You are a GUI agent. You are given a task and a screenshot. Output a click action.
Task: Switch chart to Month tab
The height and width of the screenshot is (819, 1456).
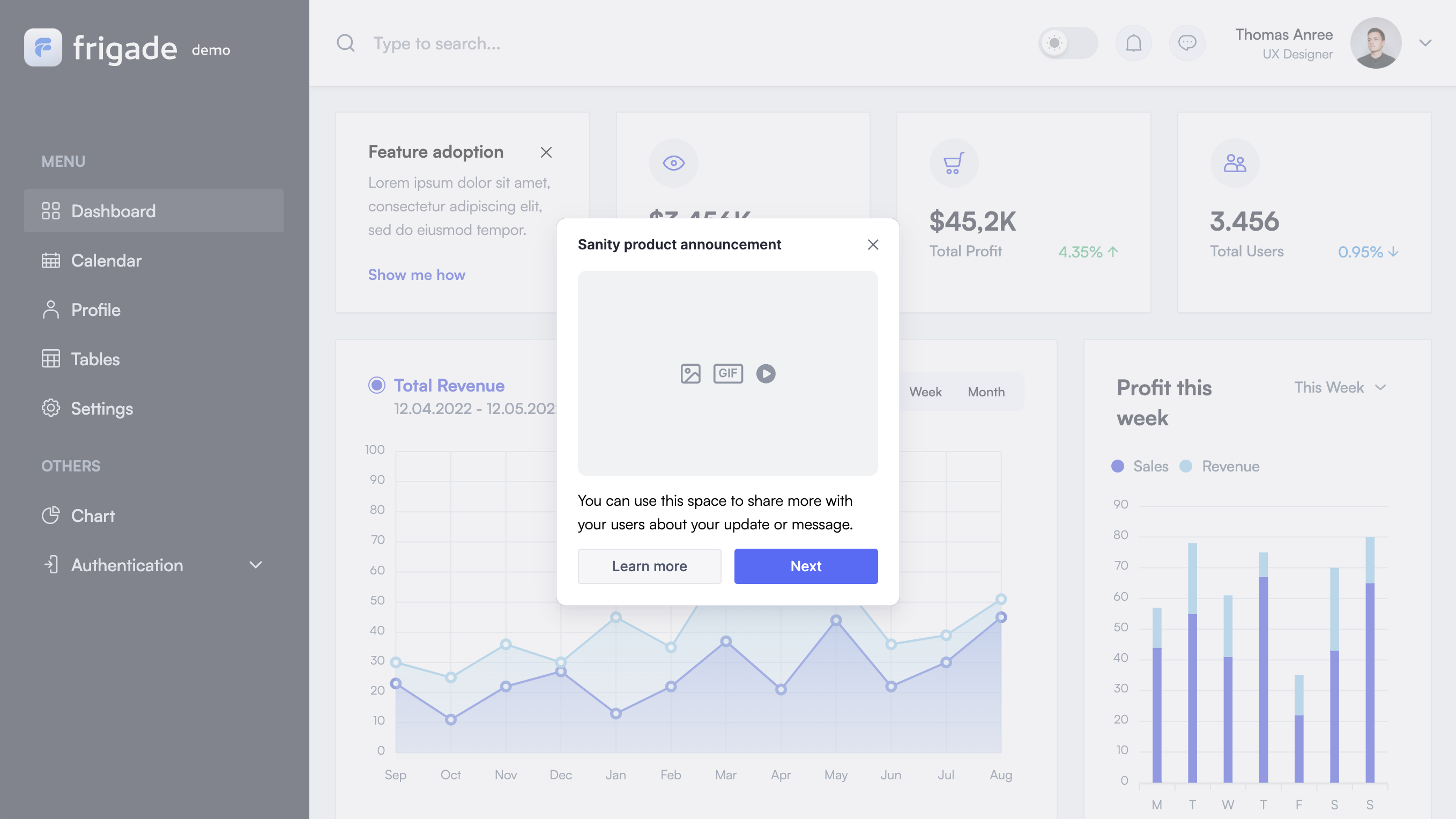coord(986,392)
